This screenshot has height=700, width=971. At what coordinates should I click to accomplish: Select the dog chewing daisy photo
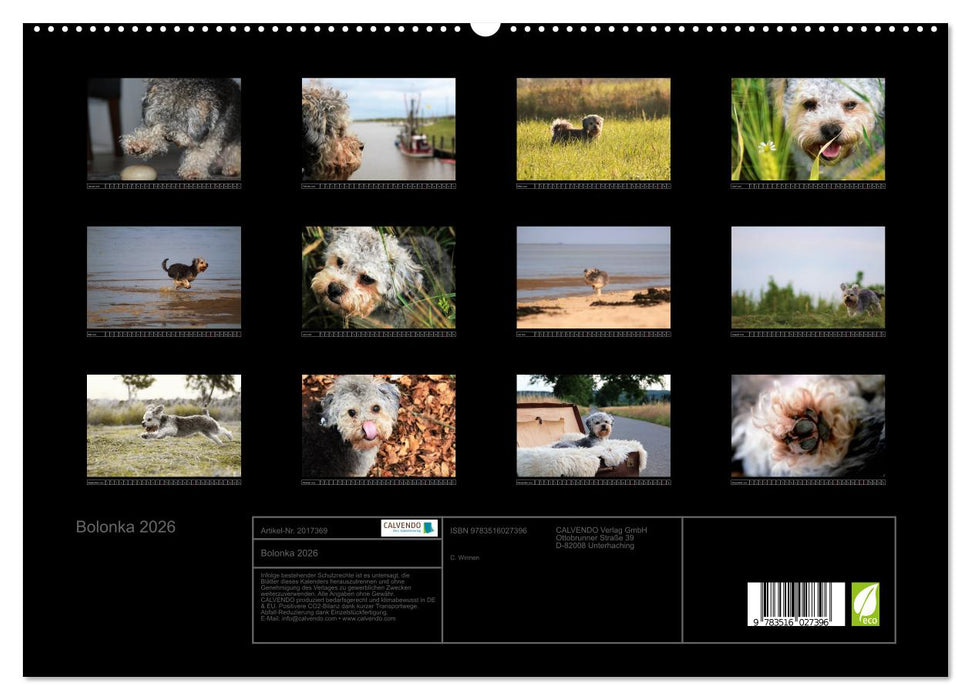click(810, 130)
